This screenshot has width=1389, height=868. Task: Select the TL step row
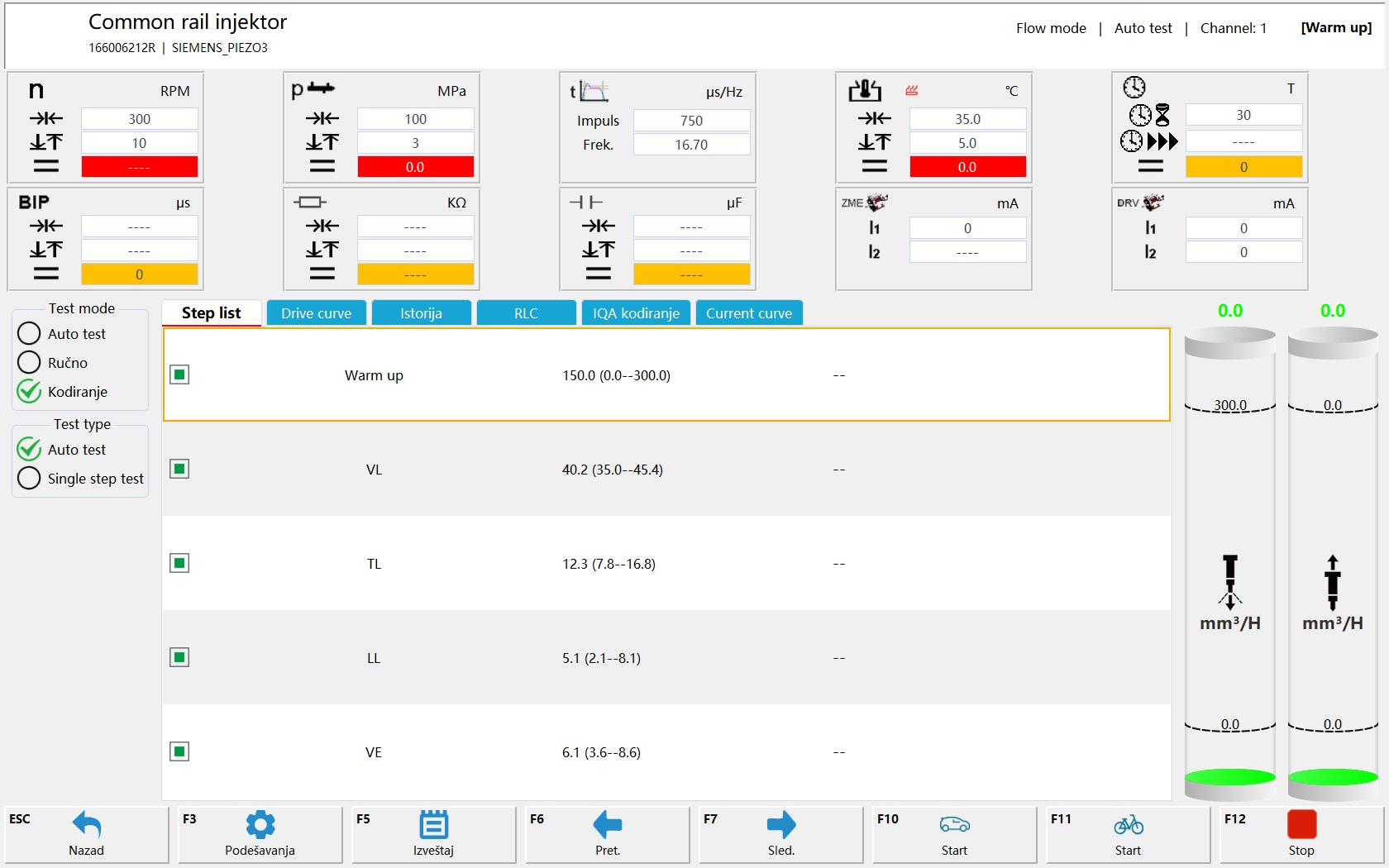click(x=666, y=564)
